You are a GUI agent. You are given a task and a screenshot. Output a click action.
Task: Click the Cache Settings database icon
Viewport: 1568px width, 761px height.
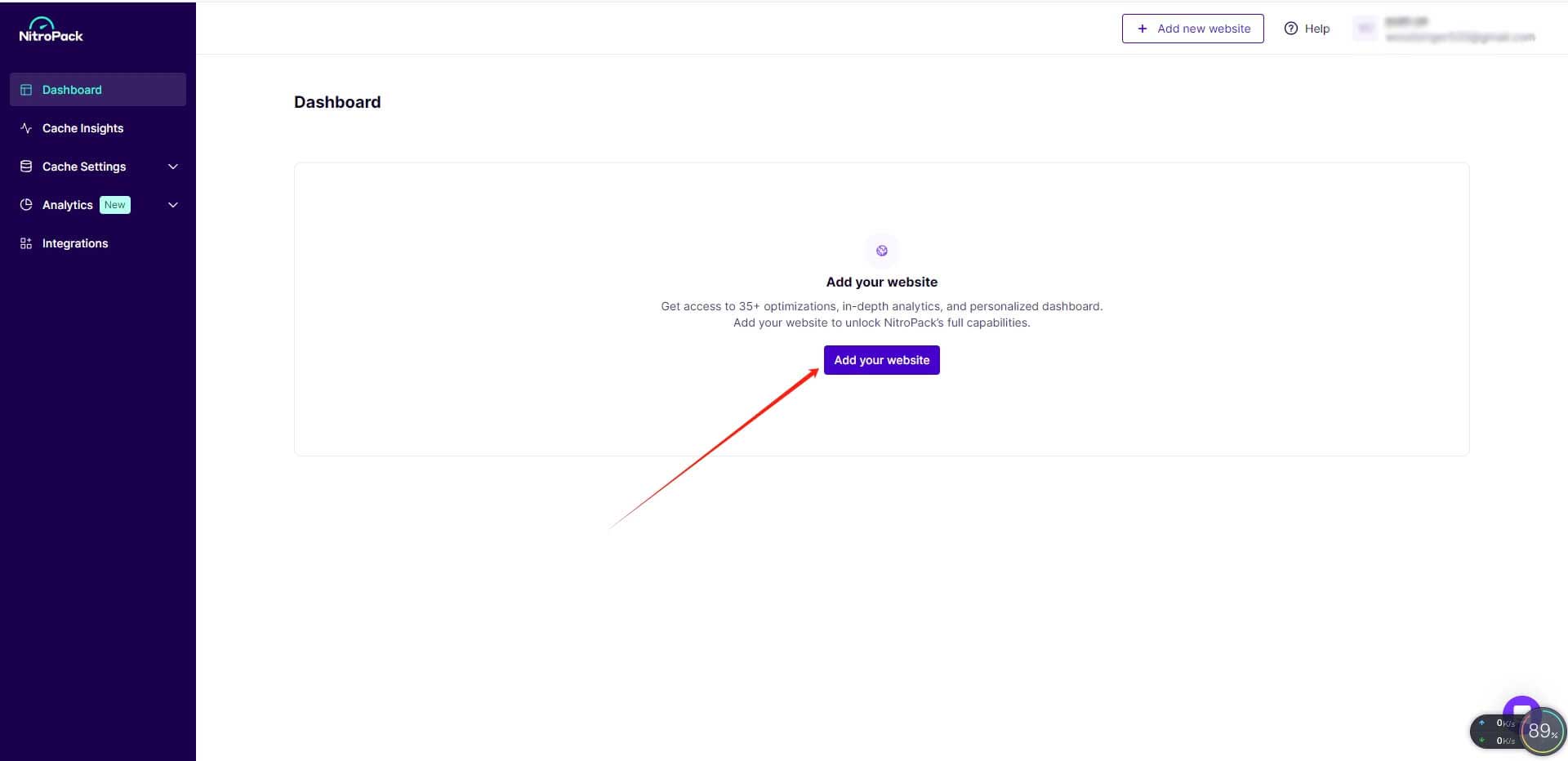[26, 167]
